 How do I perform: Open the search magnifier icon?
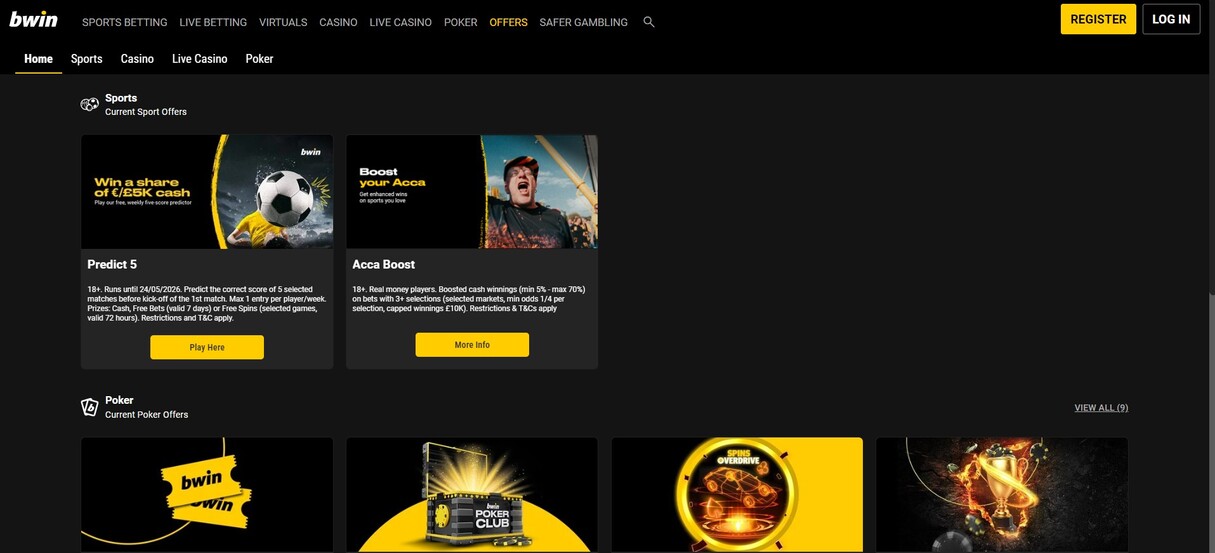649,21
